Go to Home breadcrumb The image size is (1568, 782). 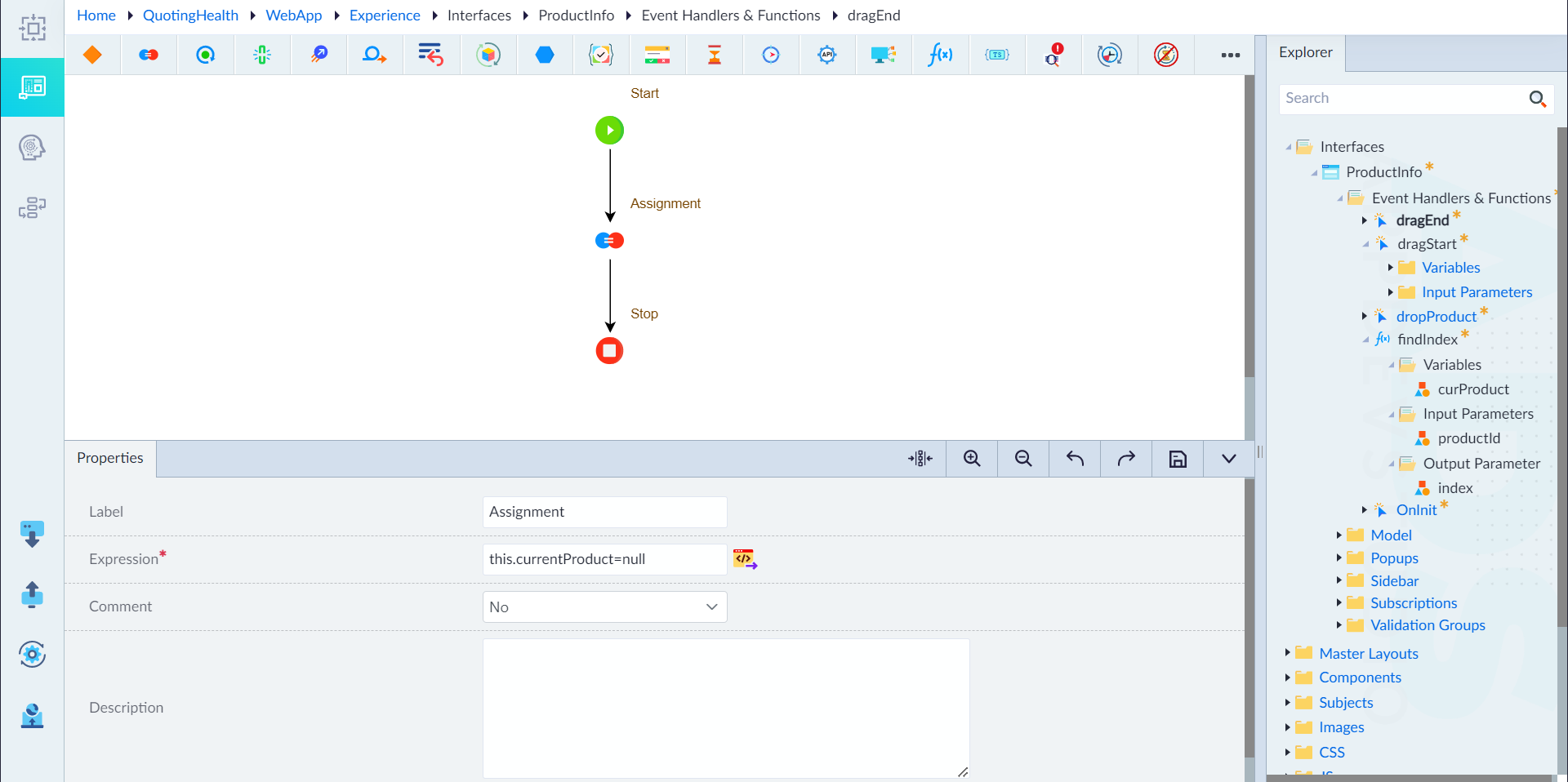coord(96,16)
